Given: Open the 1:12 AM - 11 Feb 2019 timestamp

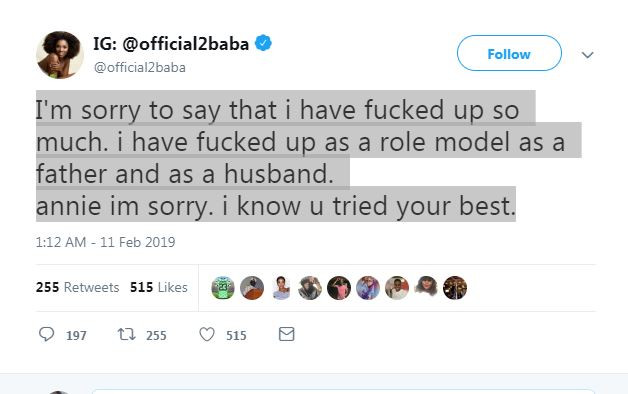Looking at the screenshot, I should pyautogui.click(x=105, y=242).
